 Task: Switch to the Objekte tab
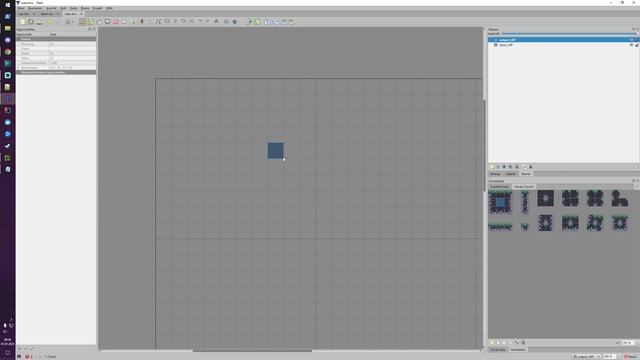click(x=511, y=174)
